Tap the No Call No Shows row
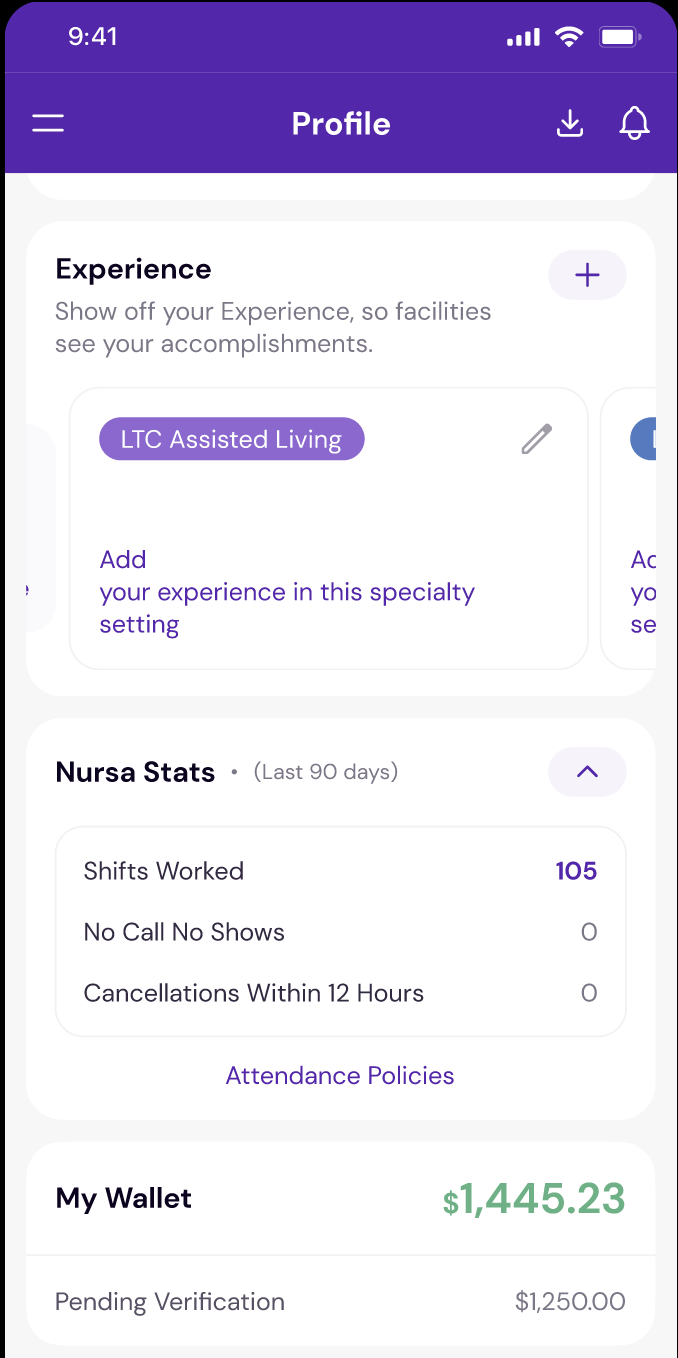The width and height of the screenshot is (678, 1358). (x=340, y=932)
